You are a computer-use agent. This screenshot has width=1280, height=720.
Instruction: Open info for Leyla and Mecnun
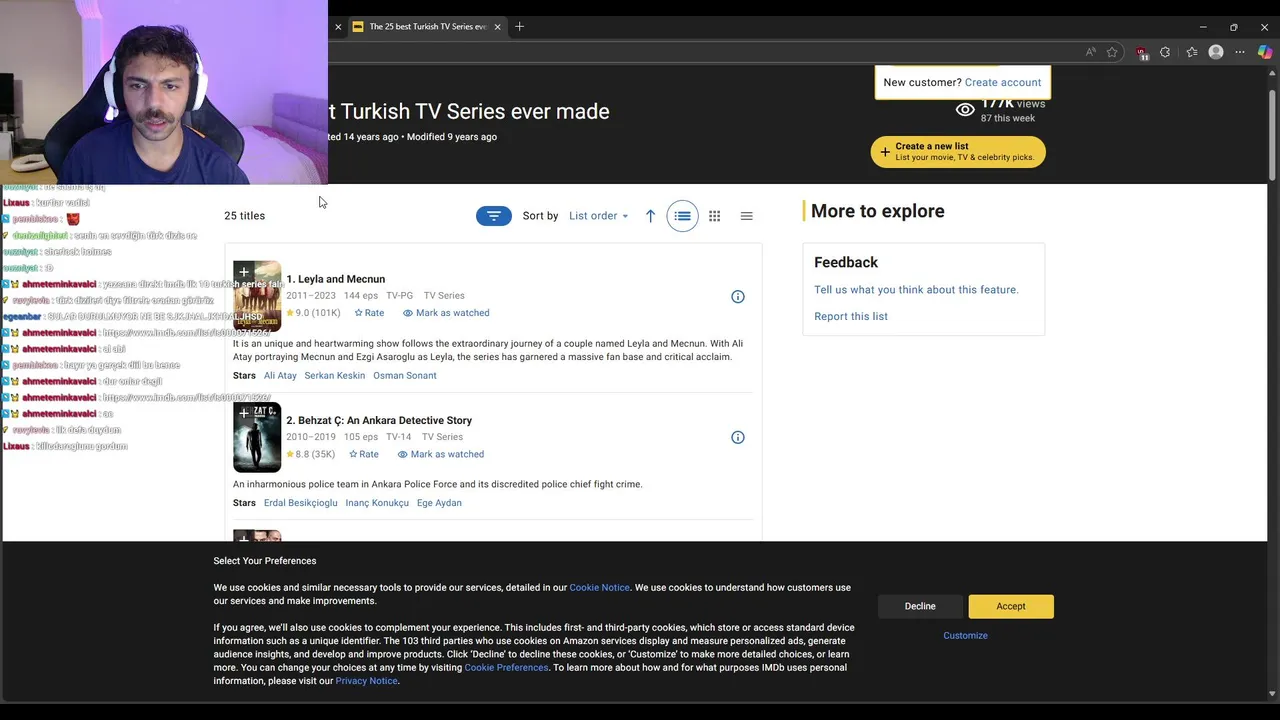click(x=738, y=296)
